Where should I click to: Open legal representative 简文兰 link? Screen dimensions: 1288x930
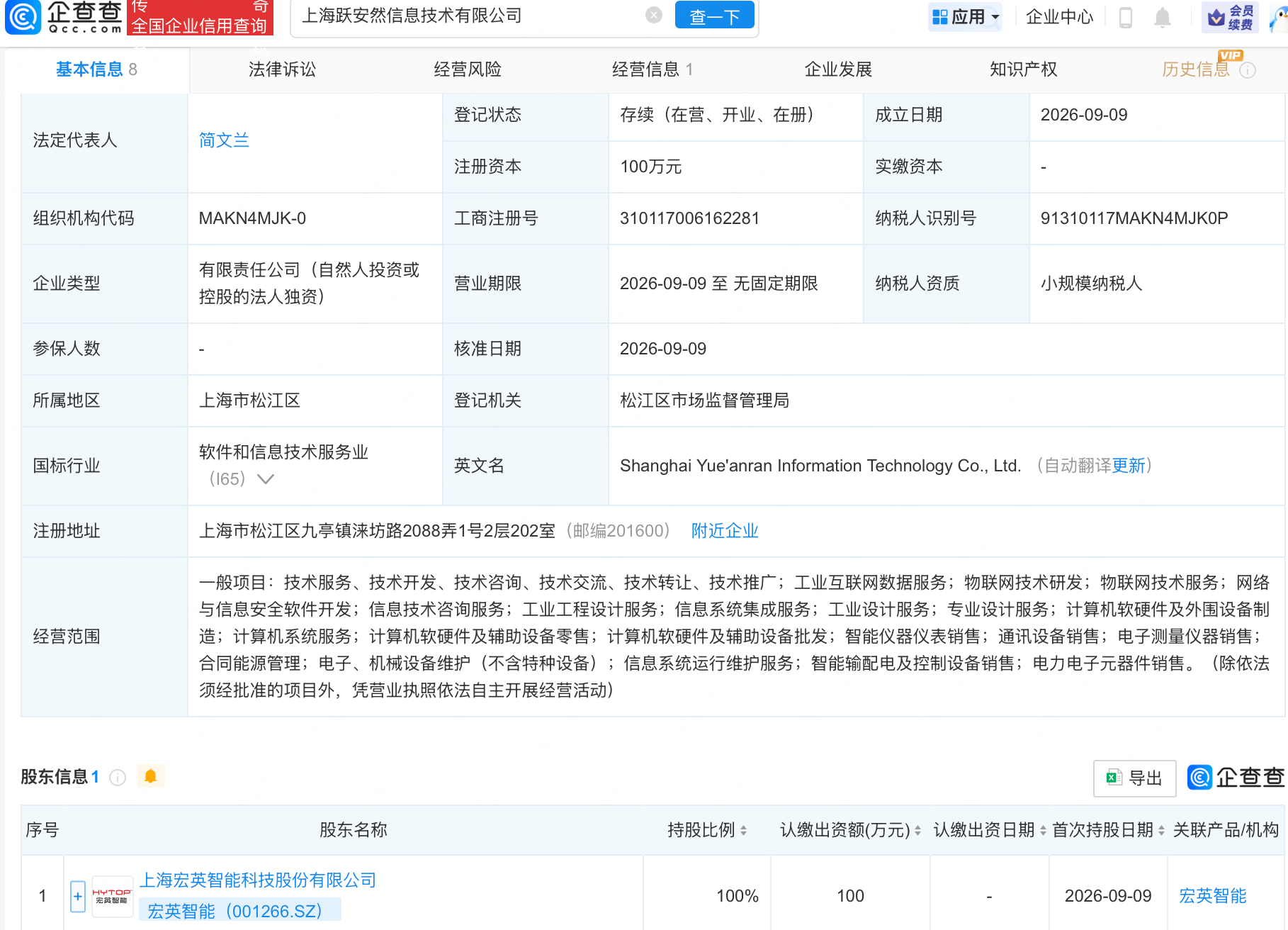click(x=224, y=140)
